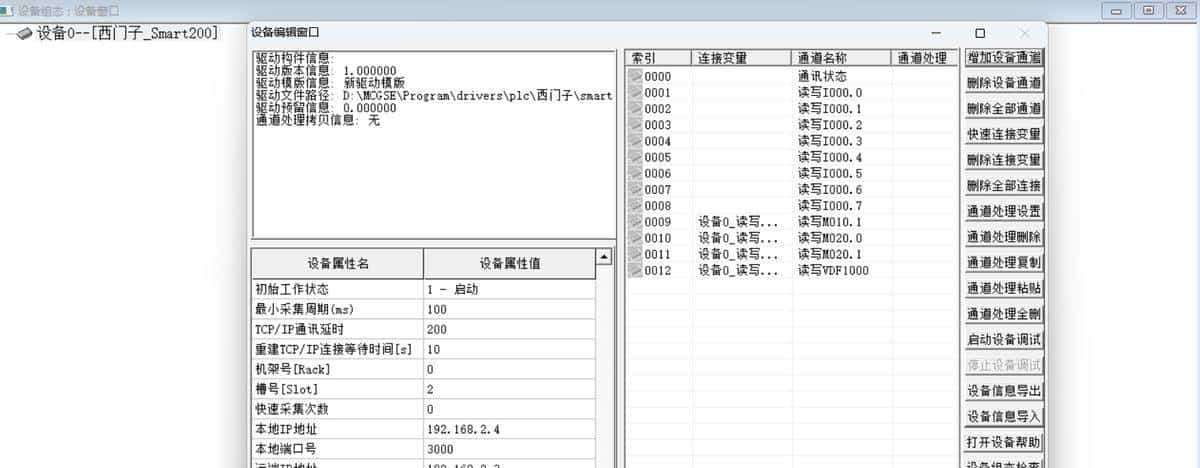Click the channel icon of row 0009

click(x=634, y=222)
